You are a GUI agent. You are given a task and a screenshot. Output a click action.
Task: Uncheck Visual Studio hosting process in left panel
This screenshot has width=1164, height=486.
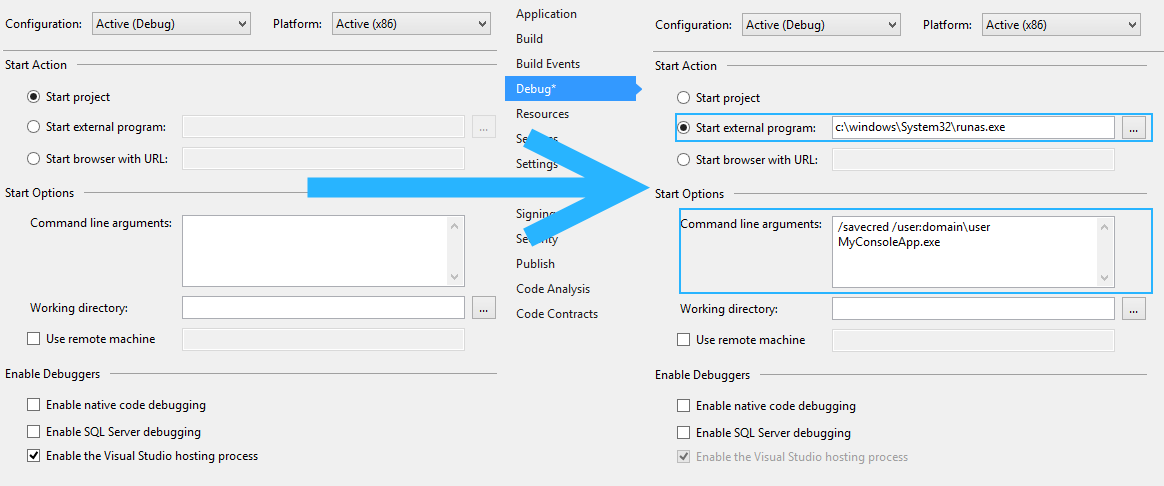(34, 456)
